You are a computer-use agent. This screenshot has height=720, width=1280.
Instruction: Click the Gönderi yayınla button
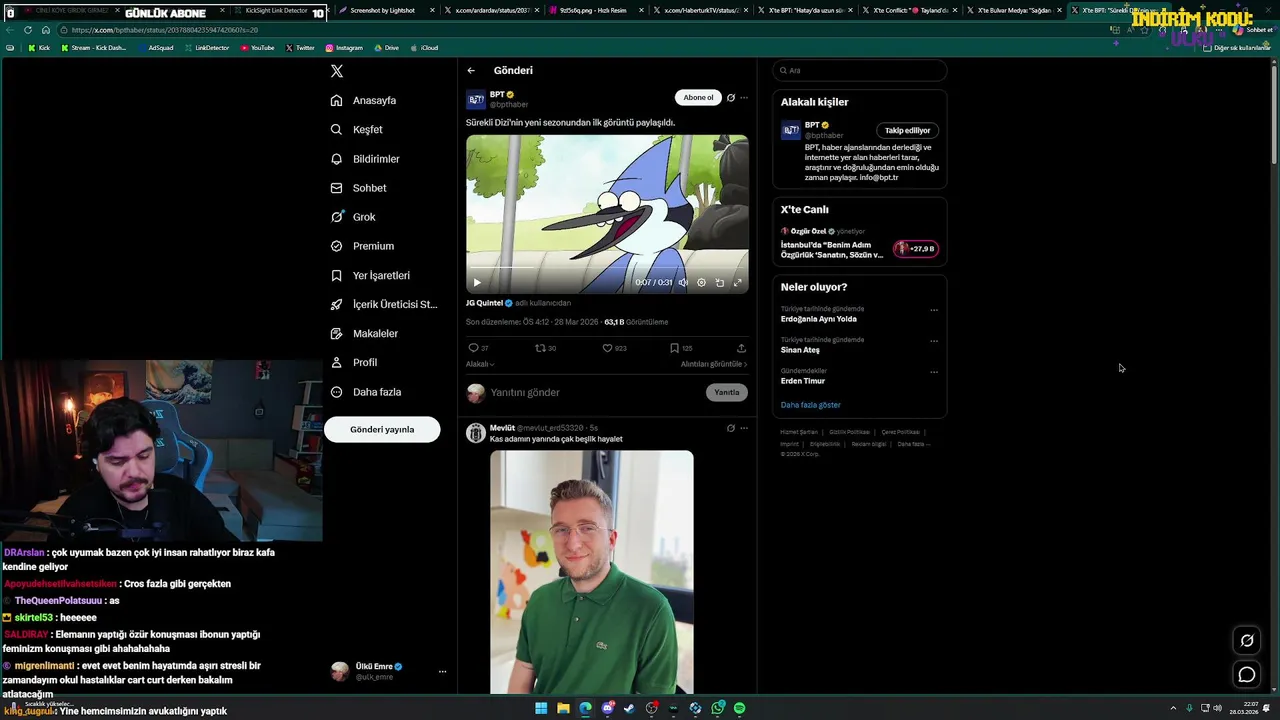pos(382,429)
